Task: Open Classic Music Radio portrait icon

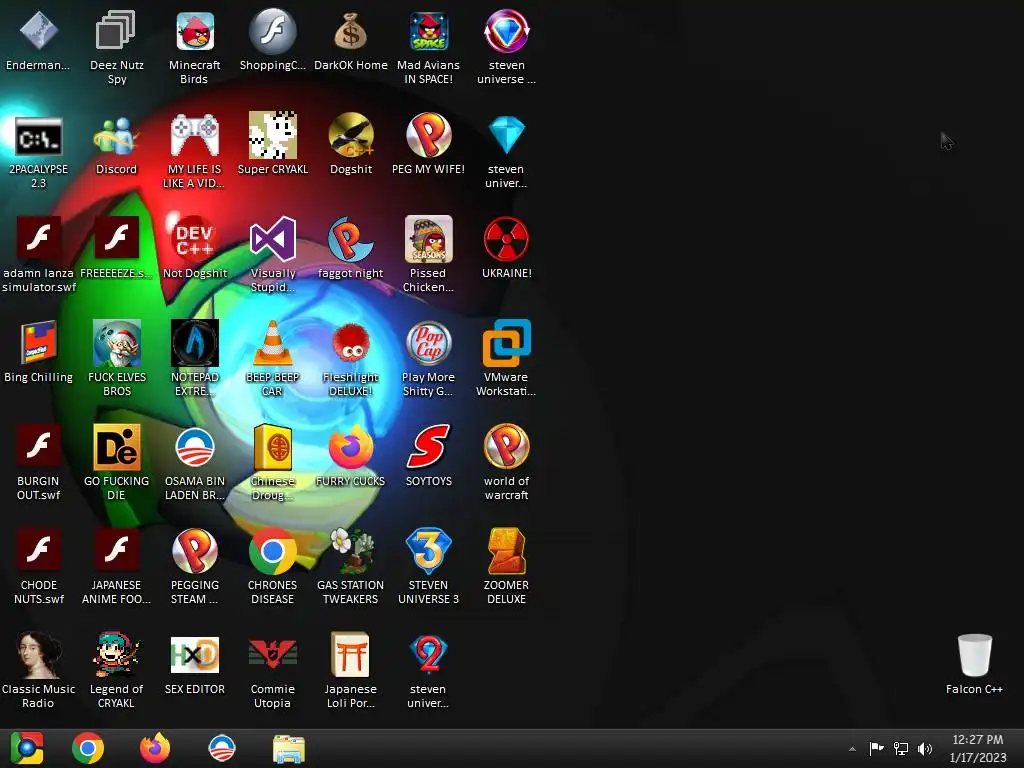Action: (39, 654)
